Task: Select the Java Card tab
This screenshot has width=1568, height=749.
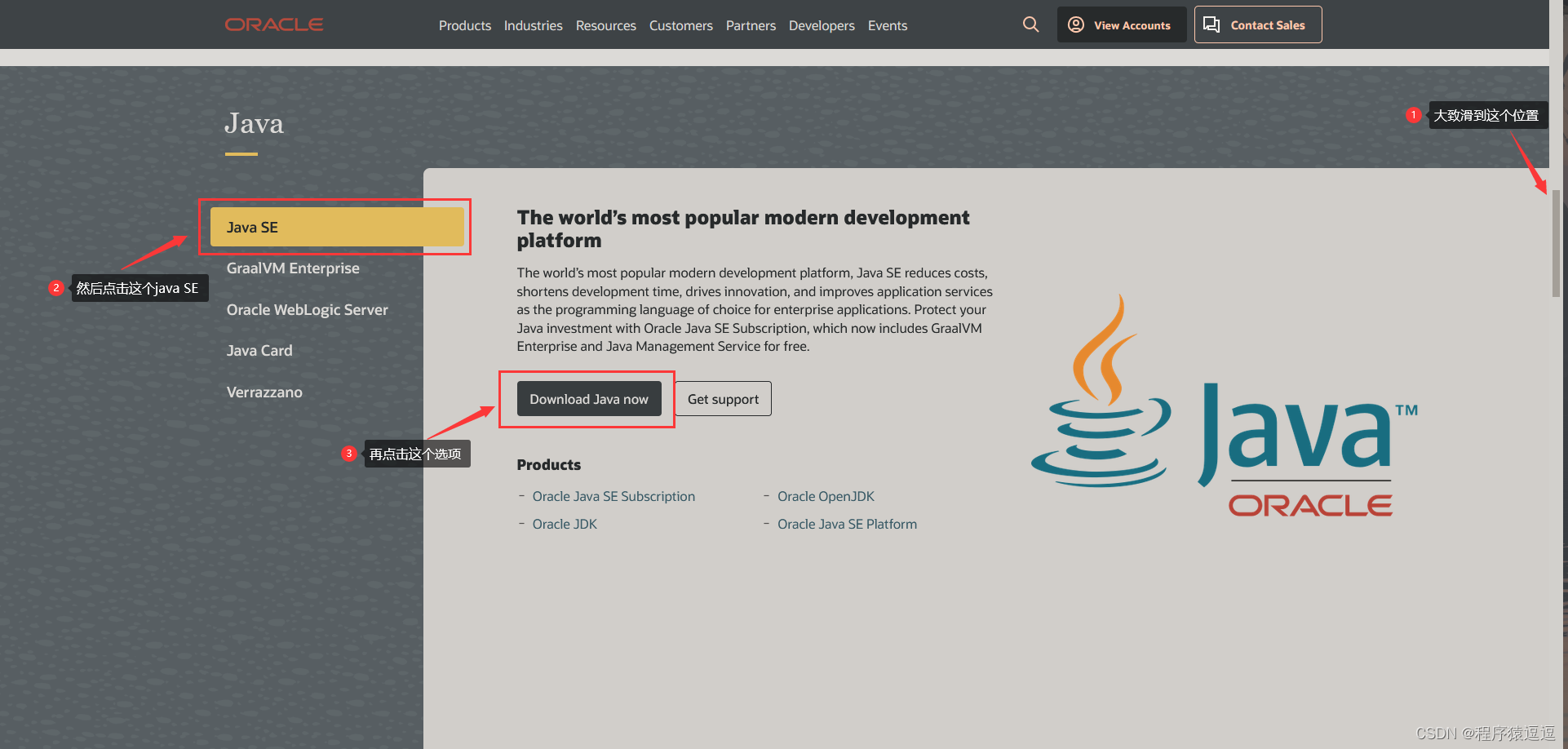Action: pos(259,351)
